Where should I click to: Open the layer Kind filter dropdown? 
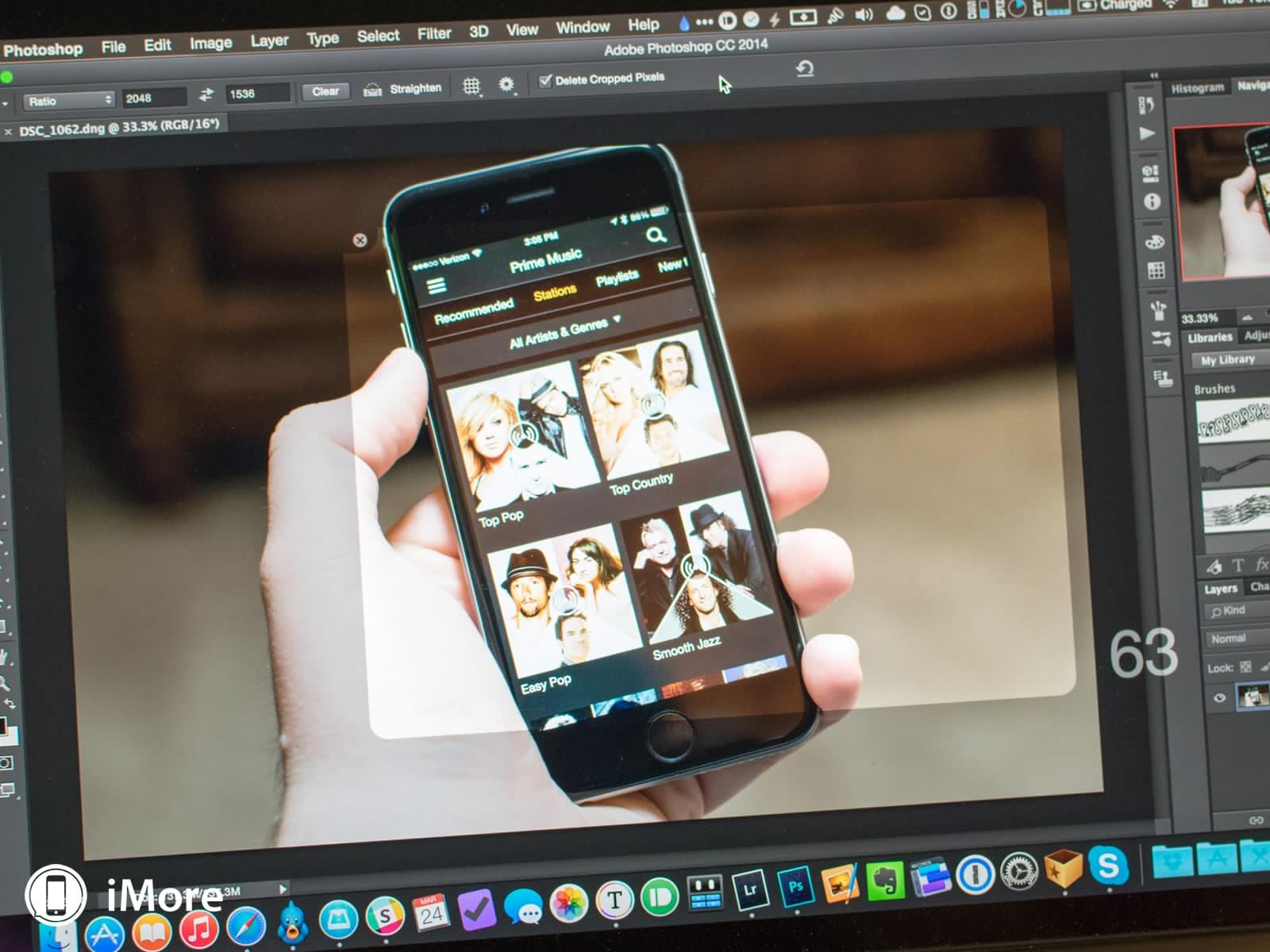[x=1237, y=611]
